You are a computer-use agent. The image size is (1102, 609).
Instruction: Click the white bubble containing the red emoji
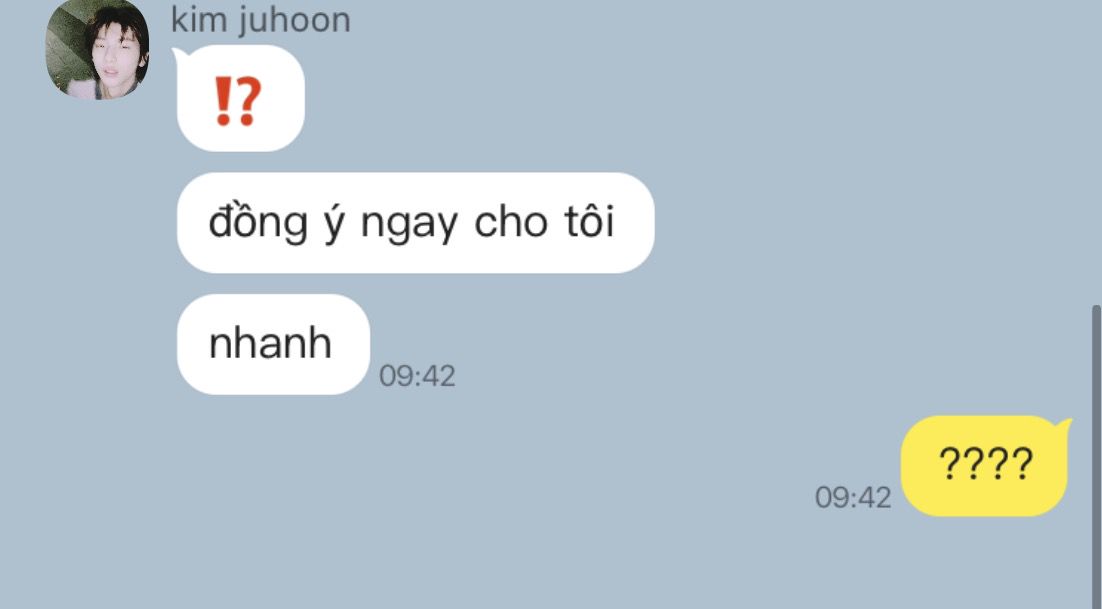[x=240, y=98]
